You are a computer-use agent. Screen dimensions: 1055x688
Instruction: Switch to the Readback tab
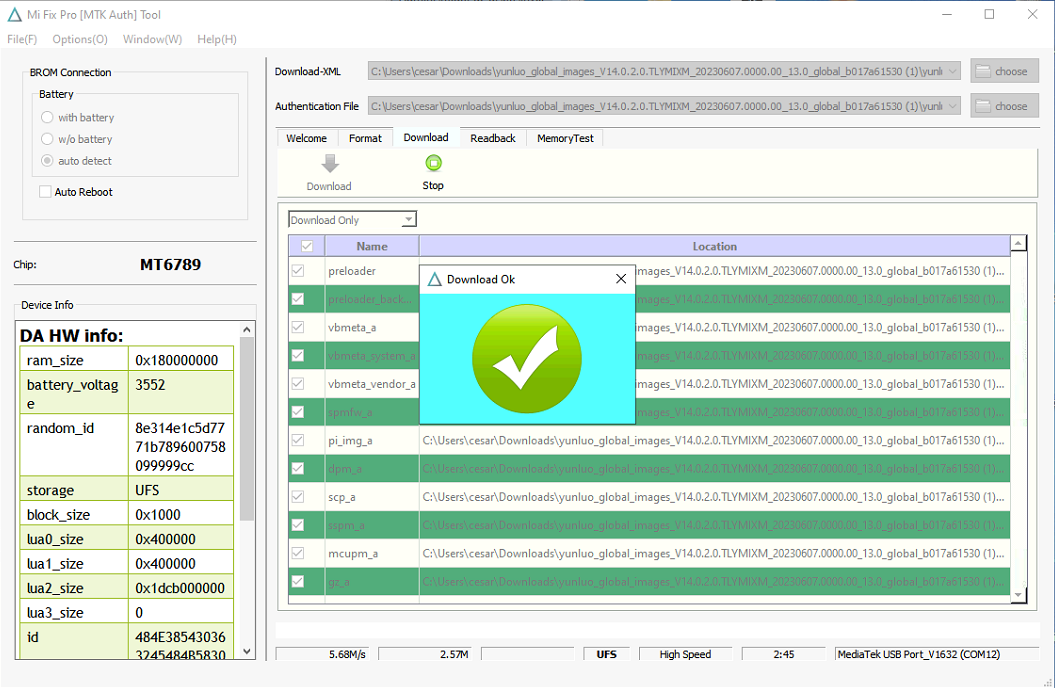[x=493, y=138]
